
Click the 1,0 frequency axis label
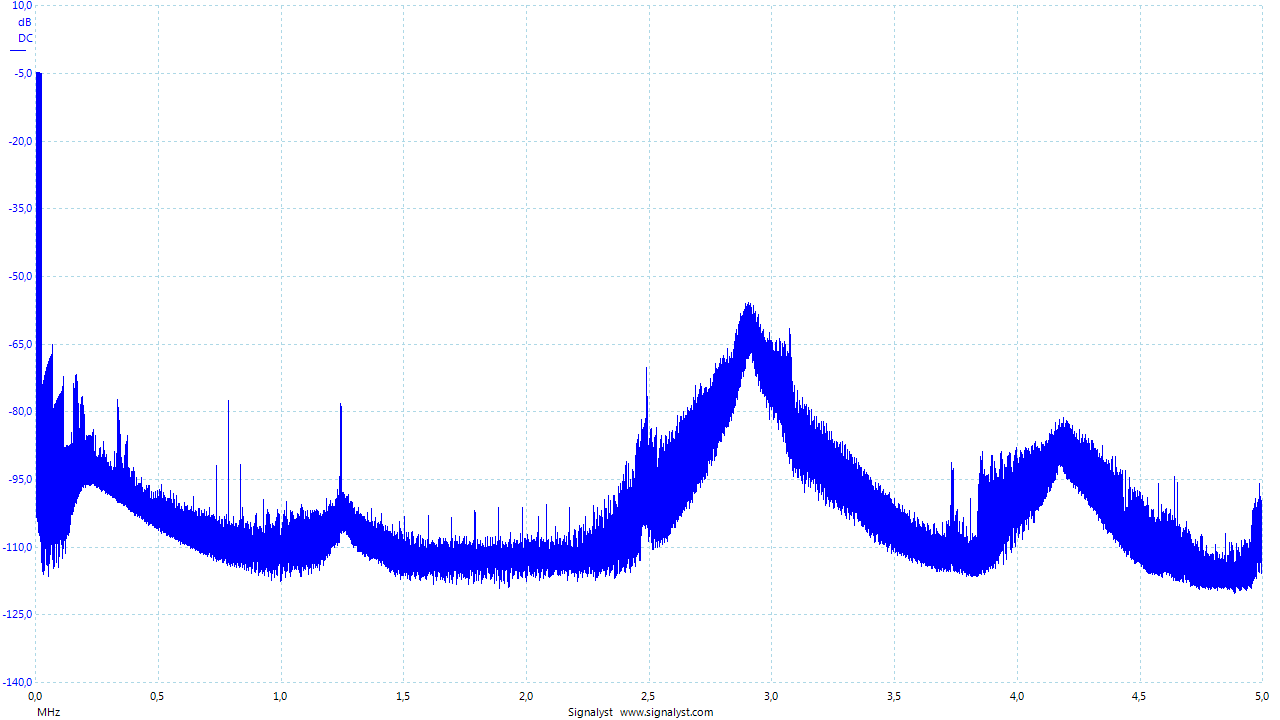pos(281,695)
